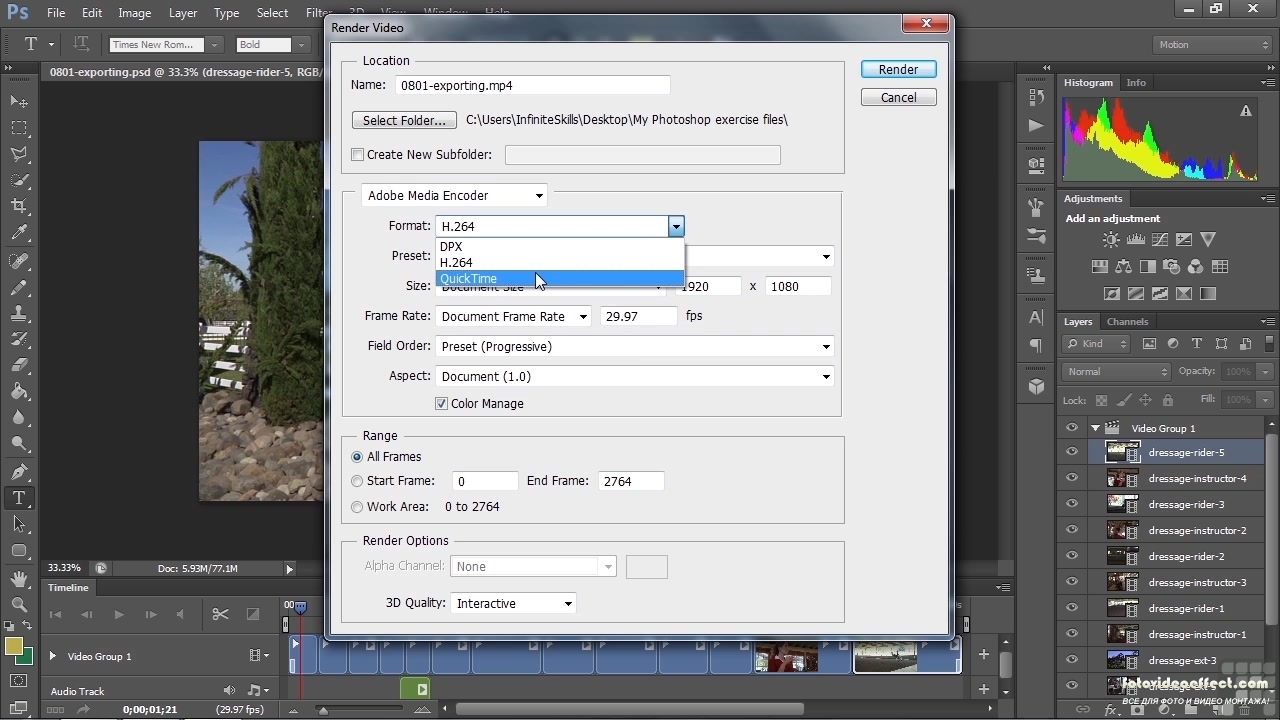Add a Photo Filter adjustment
Screen dimensions: 1280x720
coord(1172,267)
